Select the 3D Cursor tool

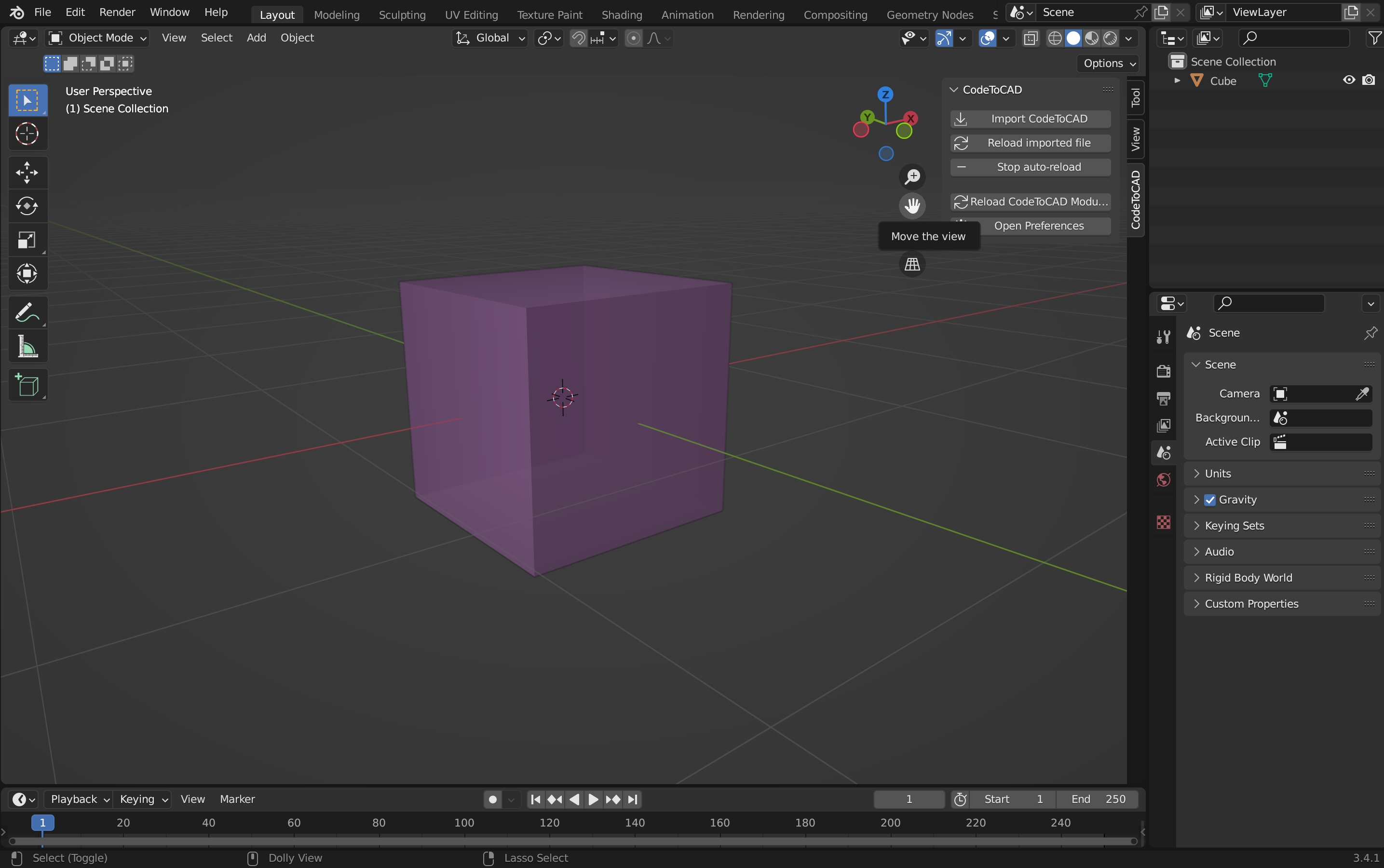pyautogui.click(x=27, y=134)
